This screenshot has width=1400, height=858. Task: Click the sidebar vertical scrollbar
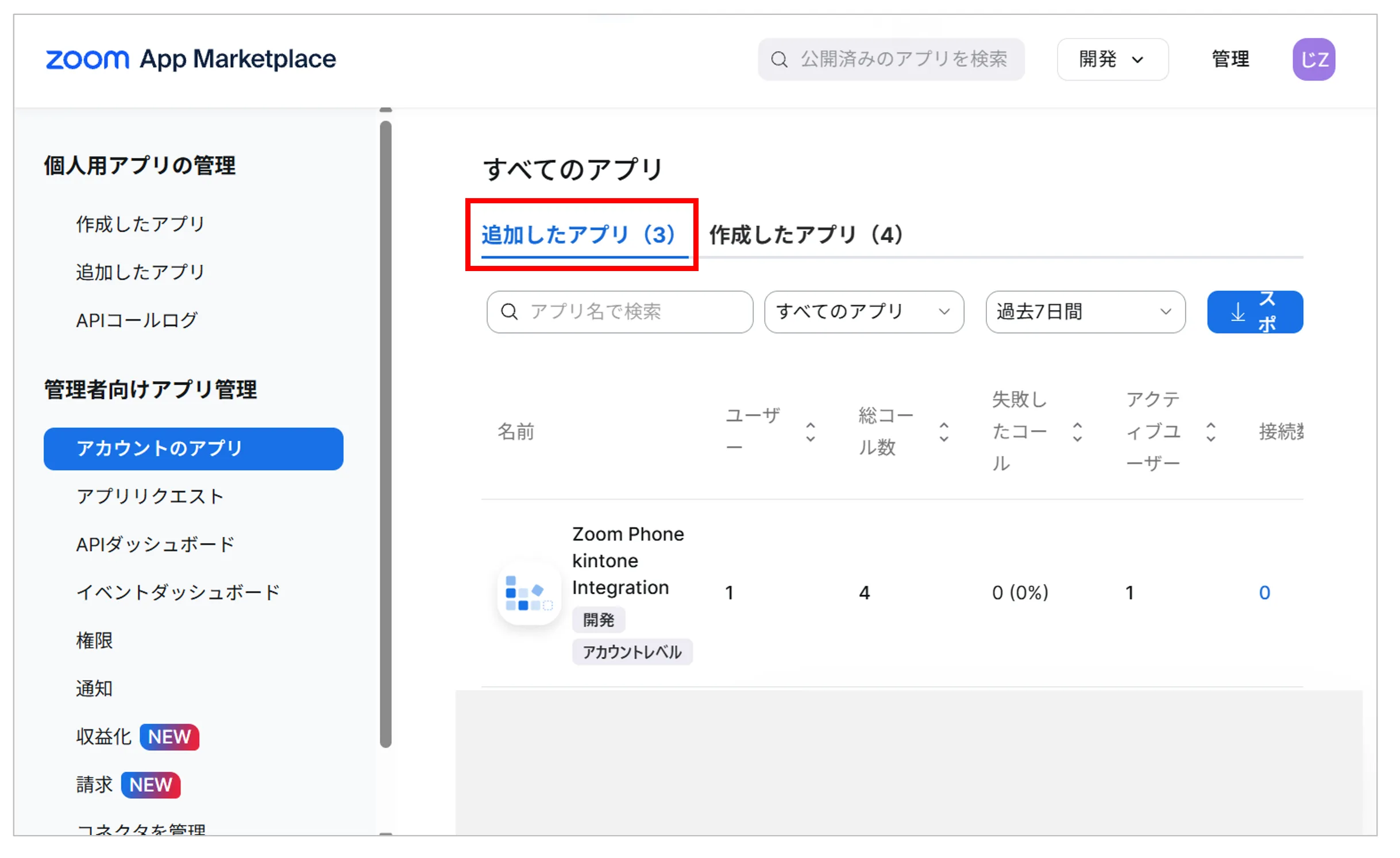(x=385, y=434)
